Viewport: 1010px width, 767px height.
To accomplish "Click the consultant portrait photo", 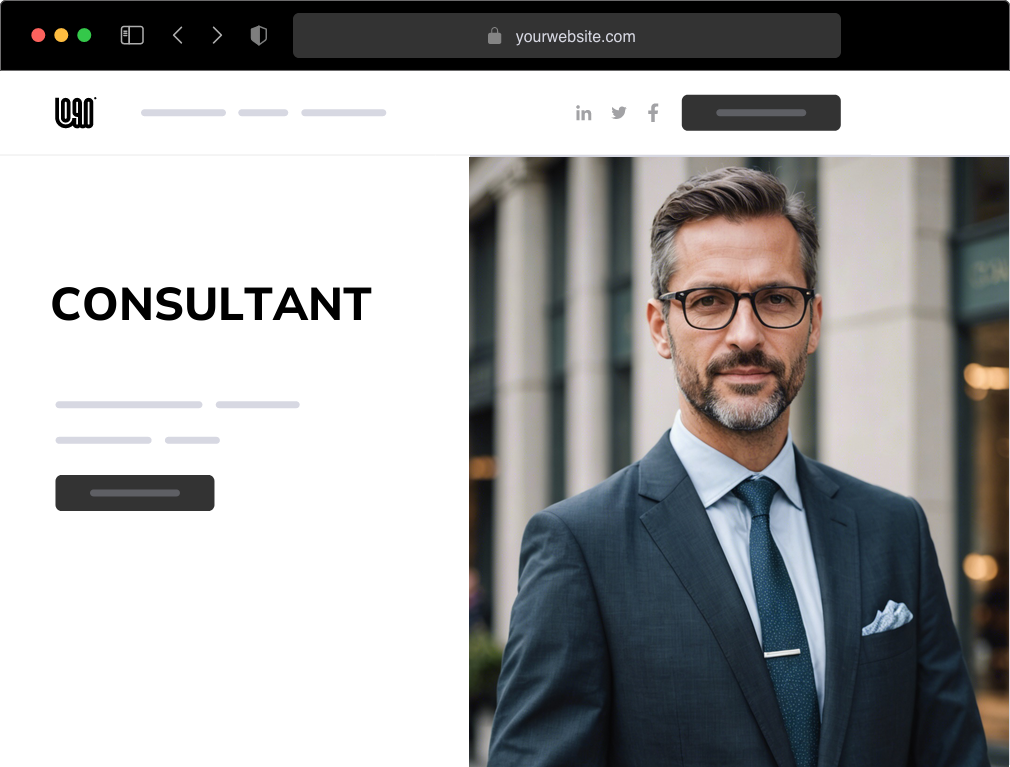I will click(x=739, y=462).
